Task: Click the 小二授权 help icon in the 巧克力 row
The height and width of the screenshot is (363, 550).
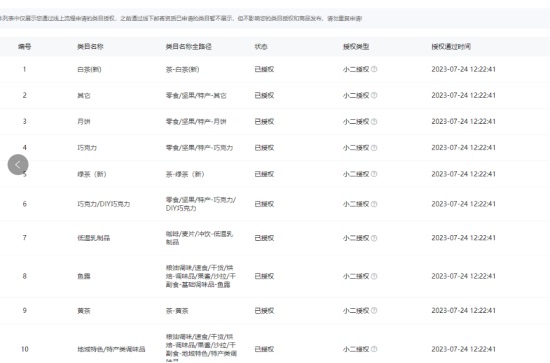Action: click(x=374, y=148)
